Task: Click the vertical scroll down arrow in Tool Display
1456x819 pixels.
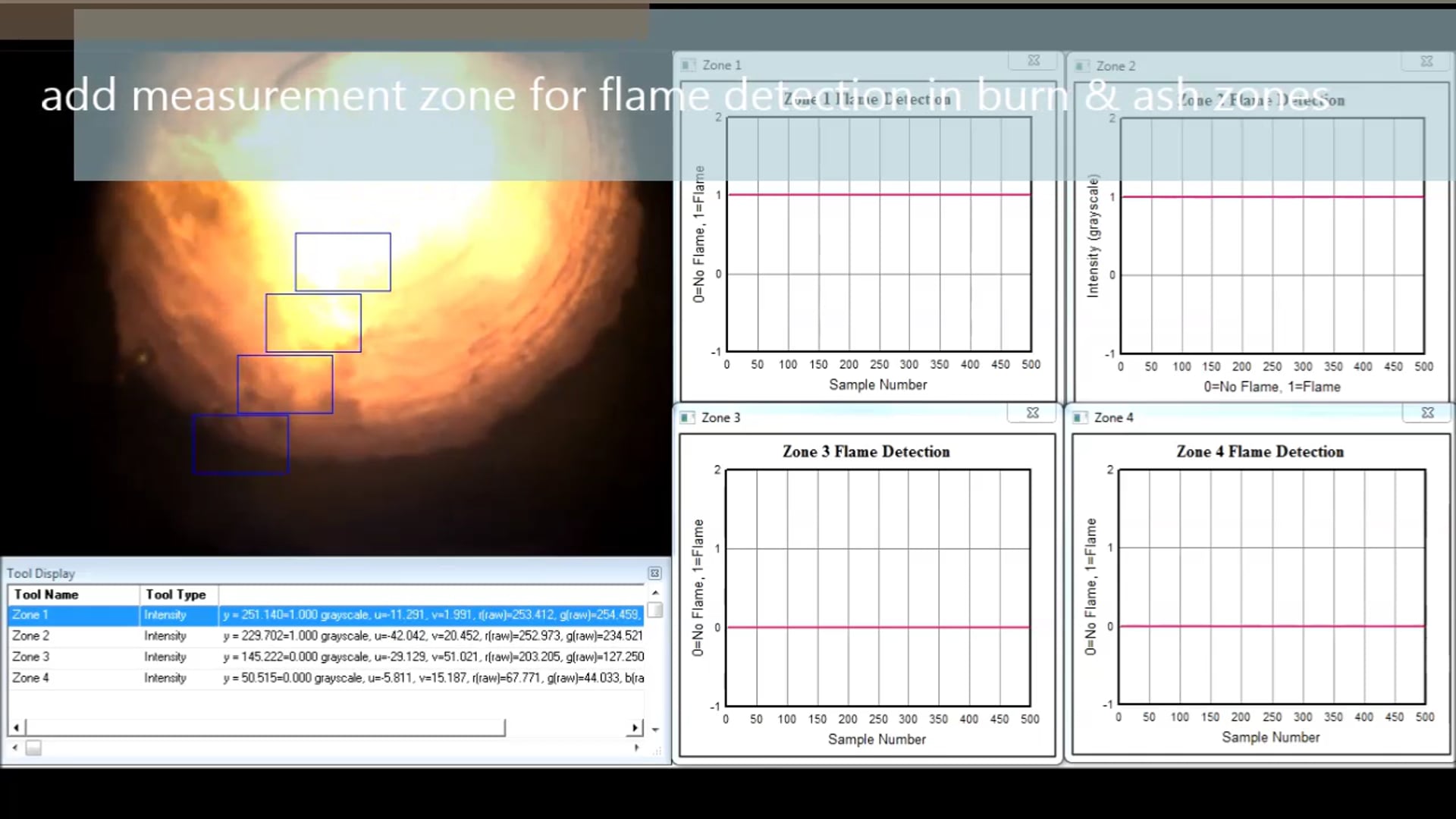Action: tap(655, 730)
